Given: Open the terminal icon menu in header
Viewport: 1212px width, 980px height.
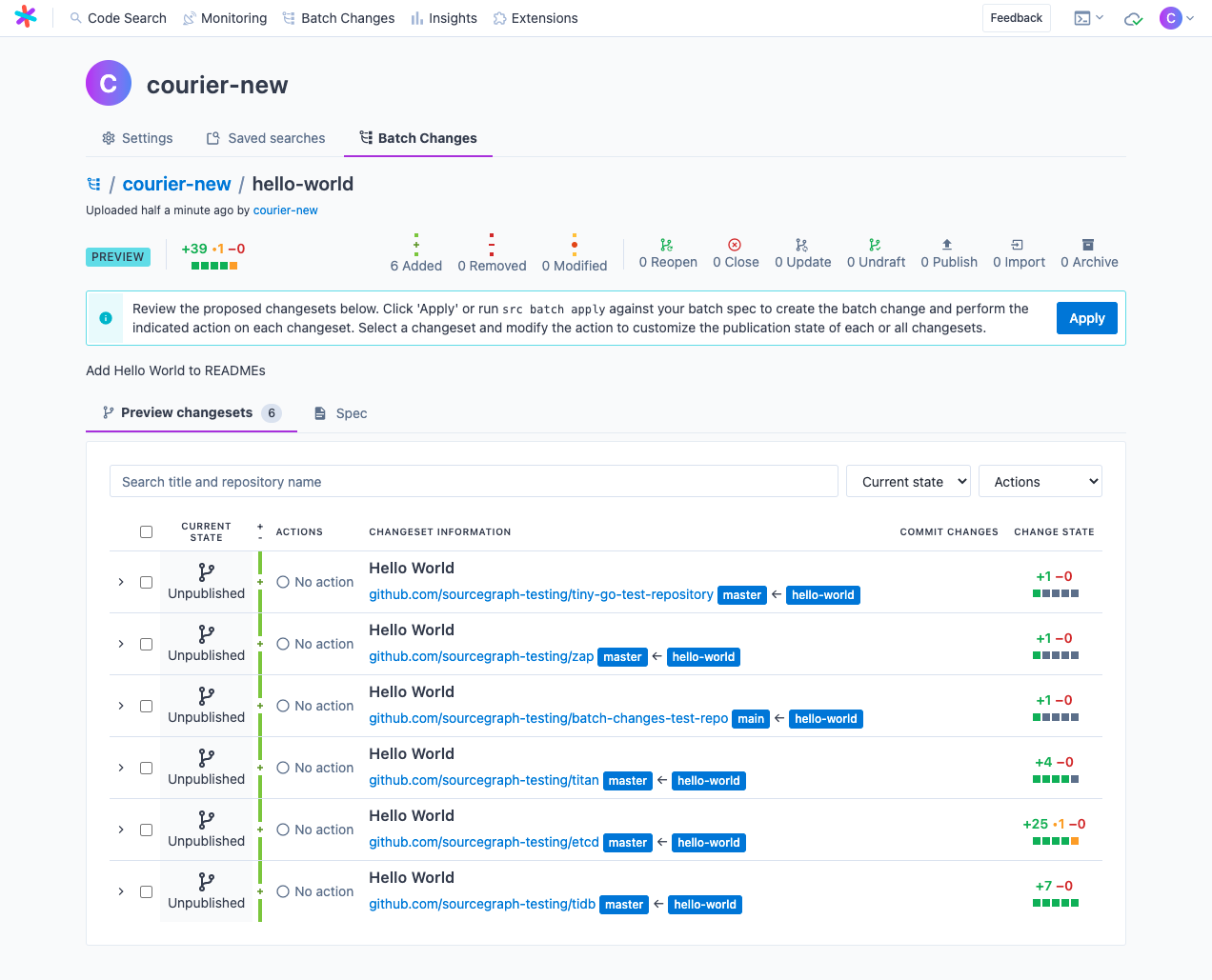Looking at the screenshot, I should pos(1088,18).
